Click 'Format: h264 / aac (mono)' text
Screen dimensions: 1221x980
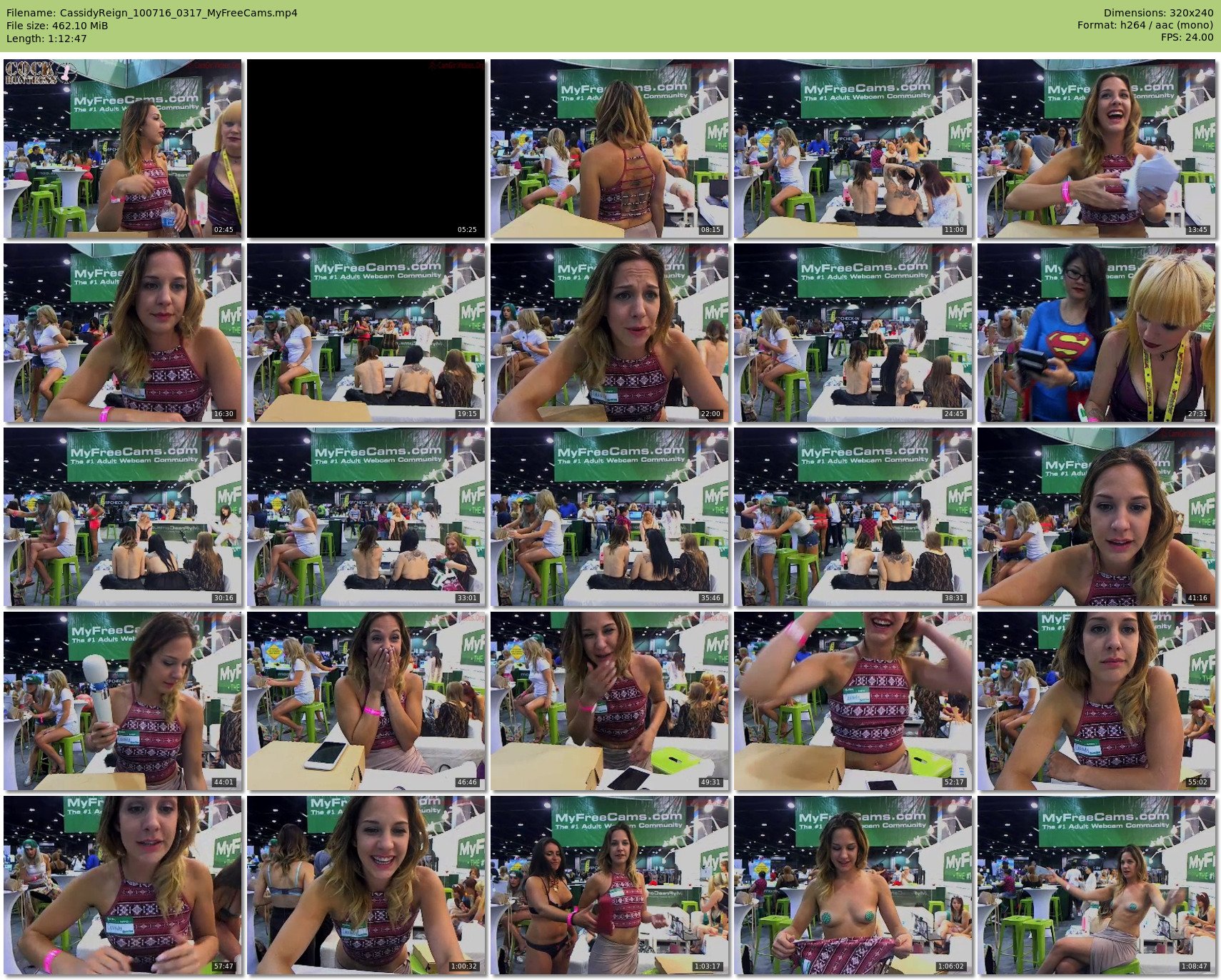click(x=1145, y=26)
